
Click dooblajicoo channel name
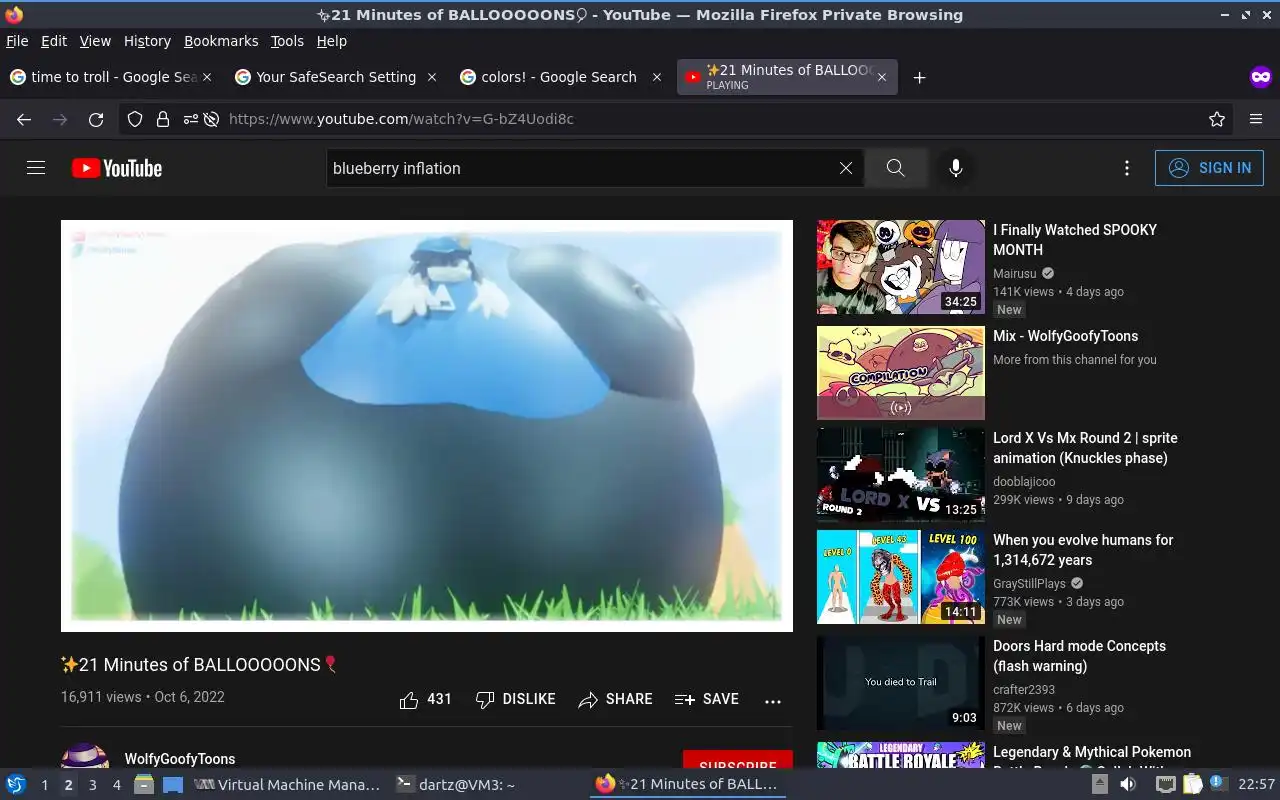point(1024,481)
